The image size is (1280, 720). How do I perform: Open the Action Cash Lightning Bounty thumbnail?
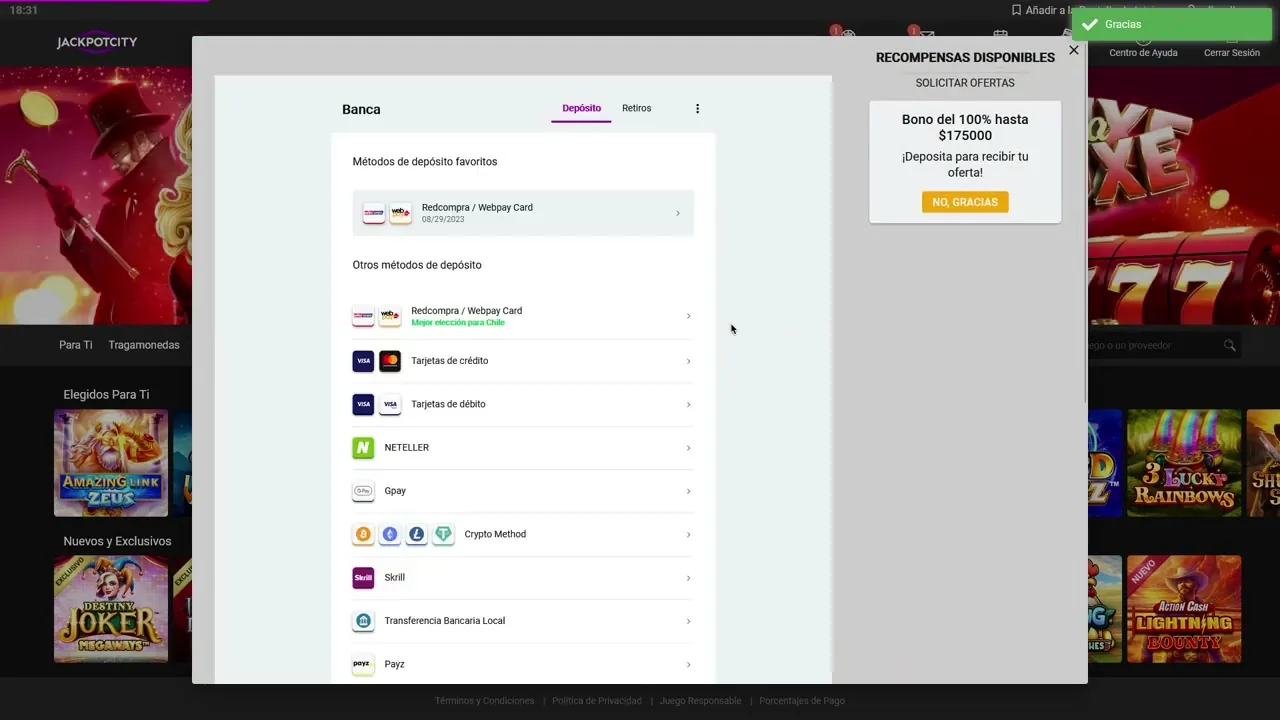(x=1184, y=609)
